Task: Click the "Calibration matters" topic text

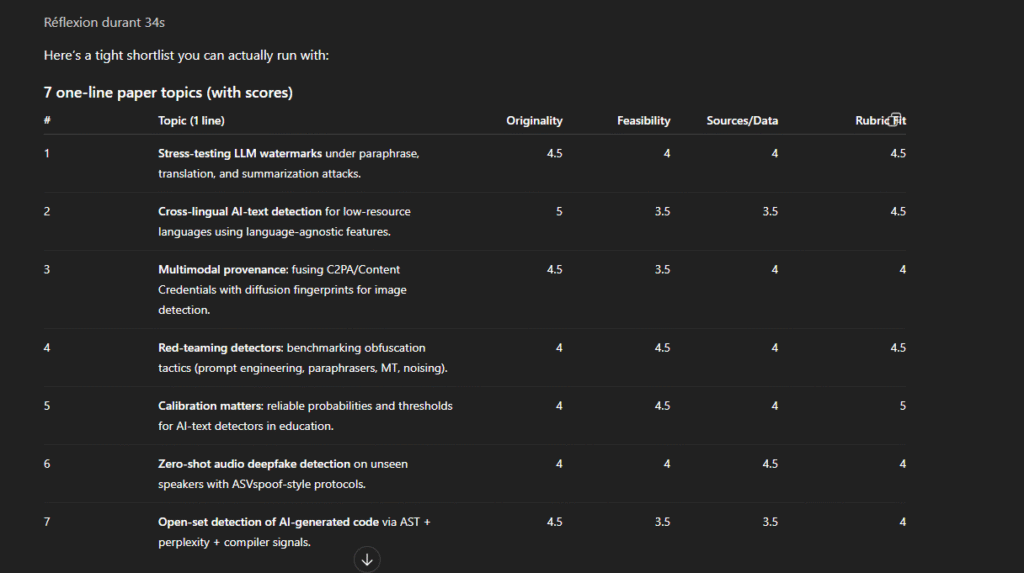Action: [x=210, y=406]
